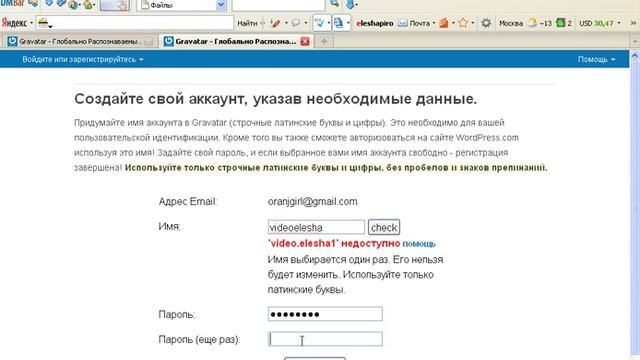Click the weather icon showing −13
Image resolution: width=640 pixels, height=360 pixels.
coord(532,23)
